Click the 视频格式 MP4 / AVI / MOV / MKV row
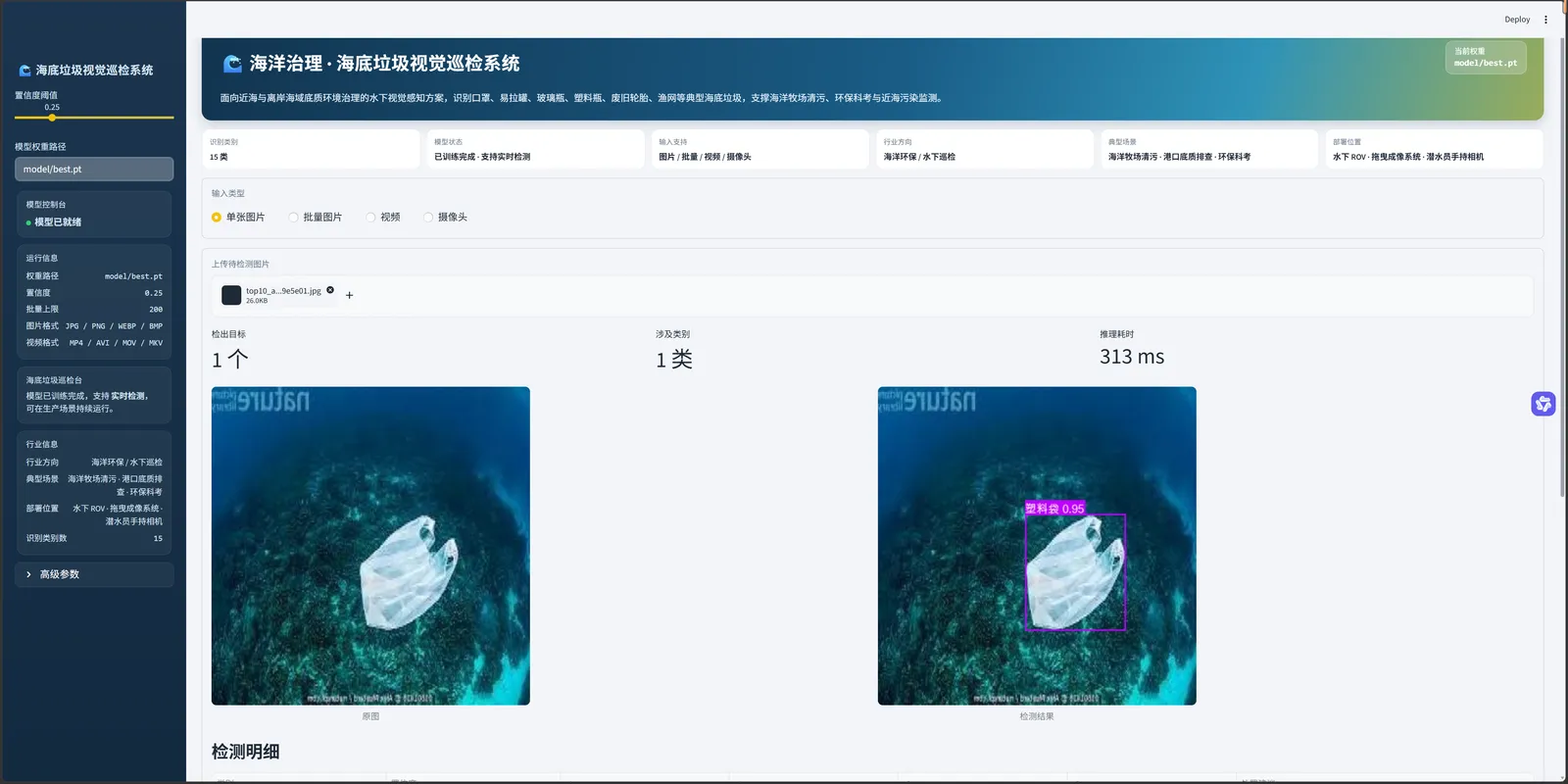1568x784 pixels. pos(94,343)
